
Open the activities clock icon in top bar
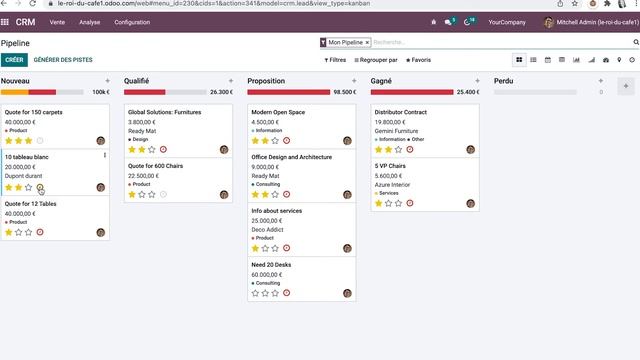(468, 22)
